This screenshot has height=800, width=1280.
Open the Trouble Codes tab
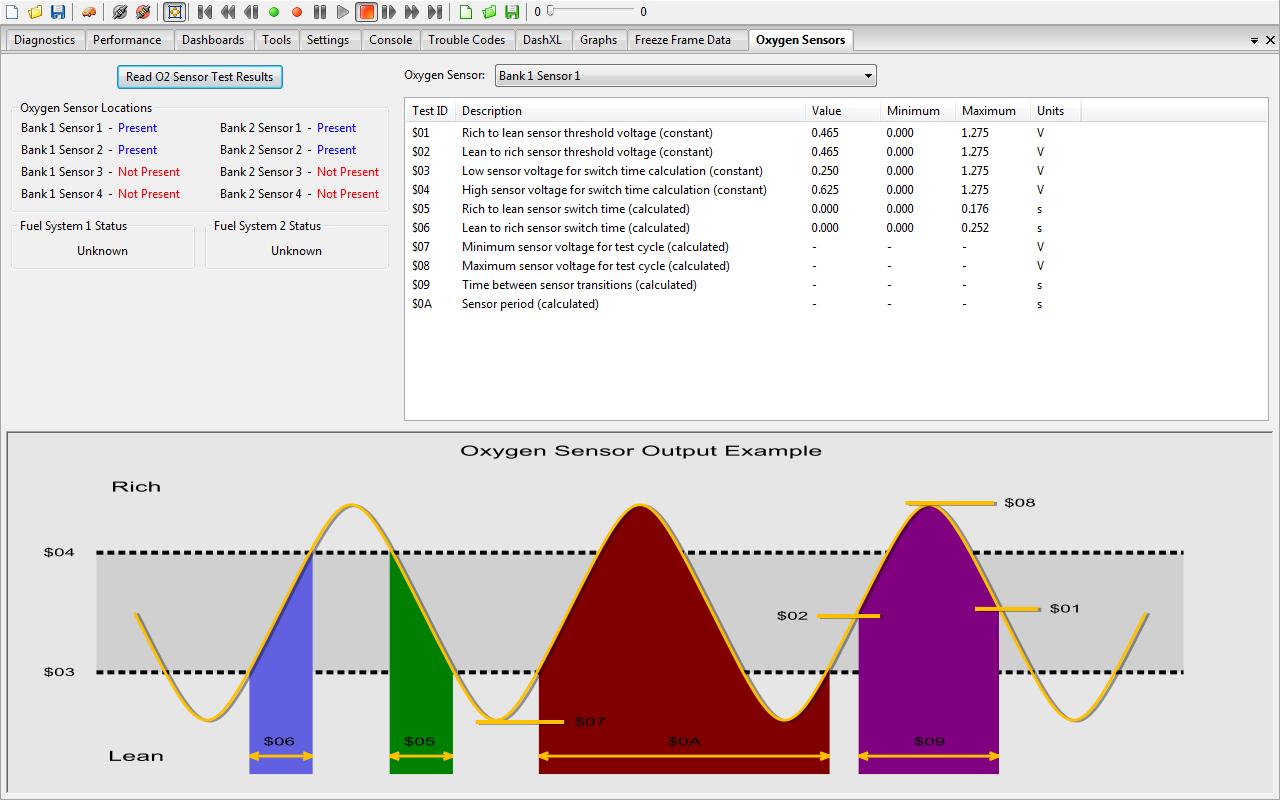click(x=467, y=40)
